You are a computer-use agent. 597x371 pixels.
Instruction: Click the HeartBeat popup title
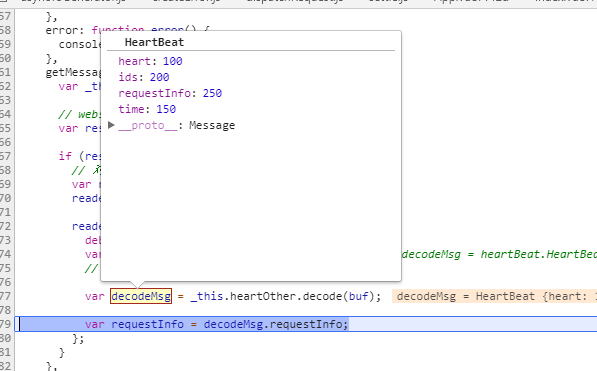point(154,42)
